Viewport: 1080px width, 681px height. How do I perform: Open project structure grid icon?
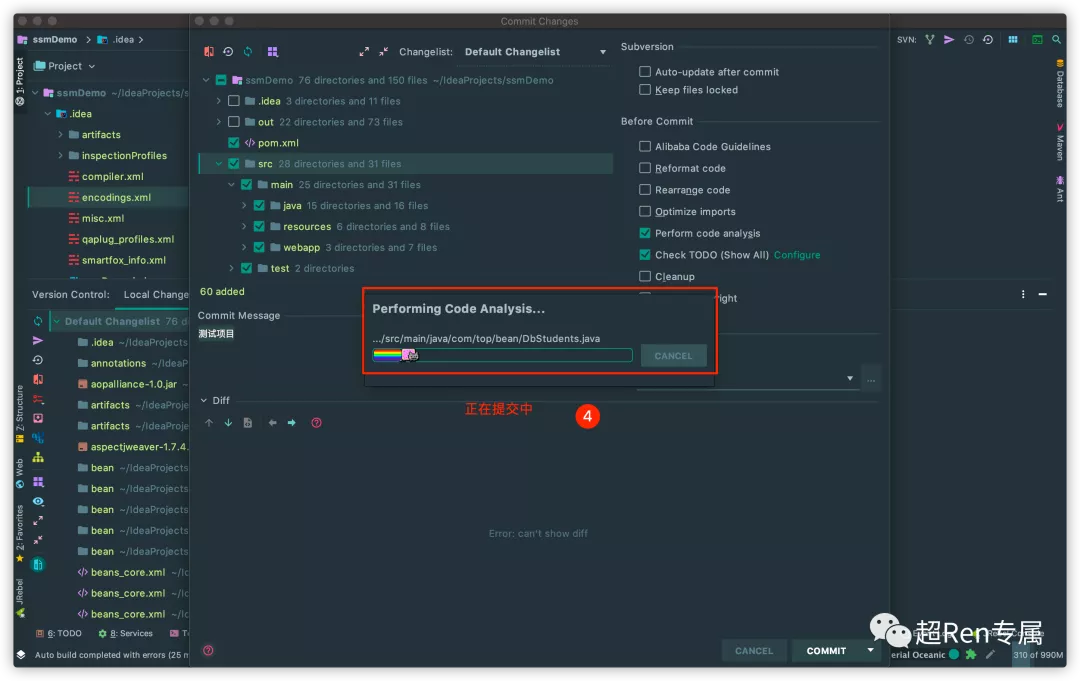(x=1012, y=39)
